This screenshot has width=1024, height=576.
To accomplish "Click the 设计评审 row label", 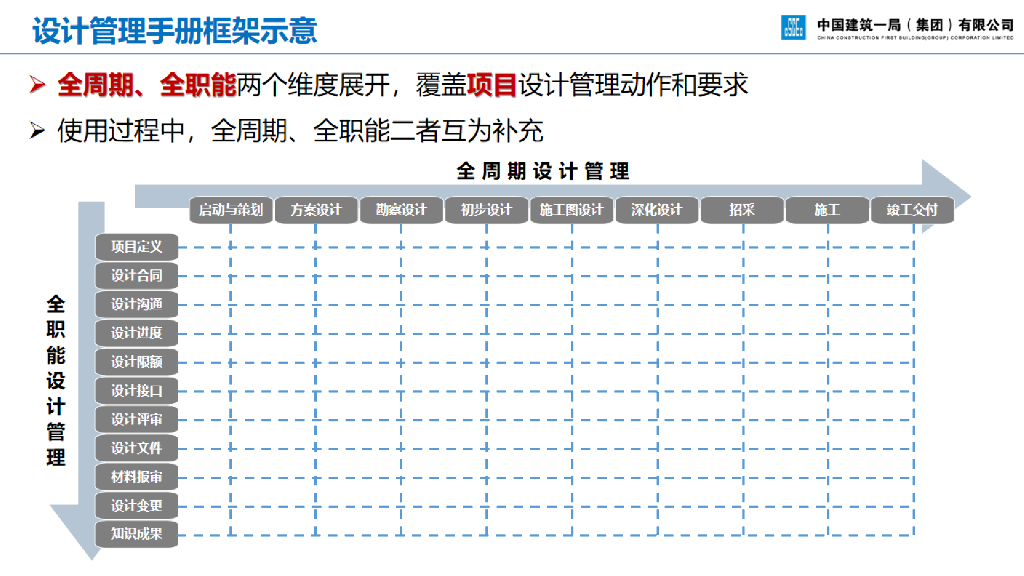I will (x=136, y=419).
